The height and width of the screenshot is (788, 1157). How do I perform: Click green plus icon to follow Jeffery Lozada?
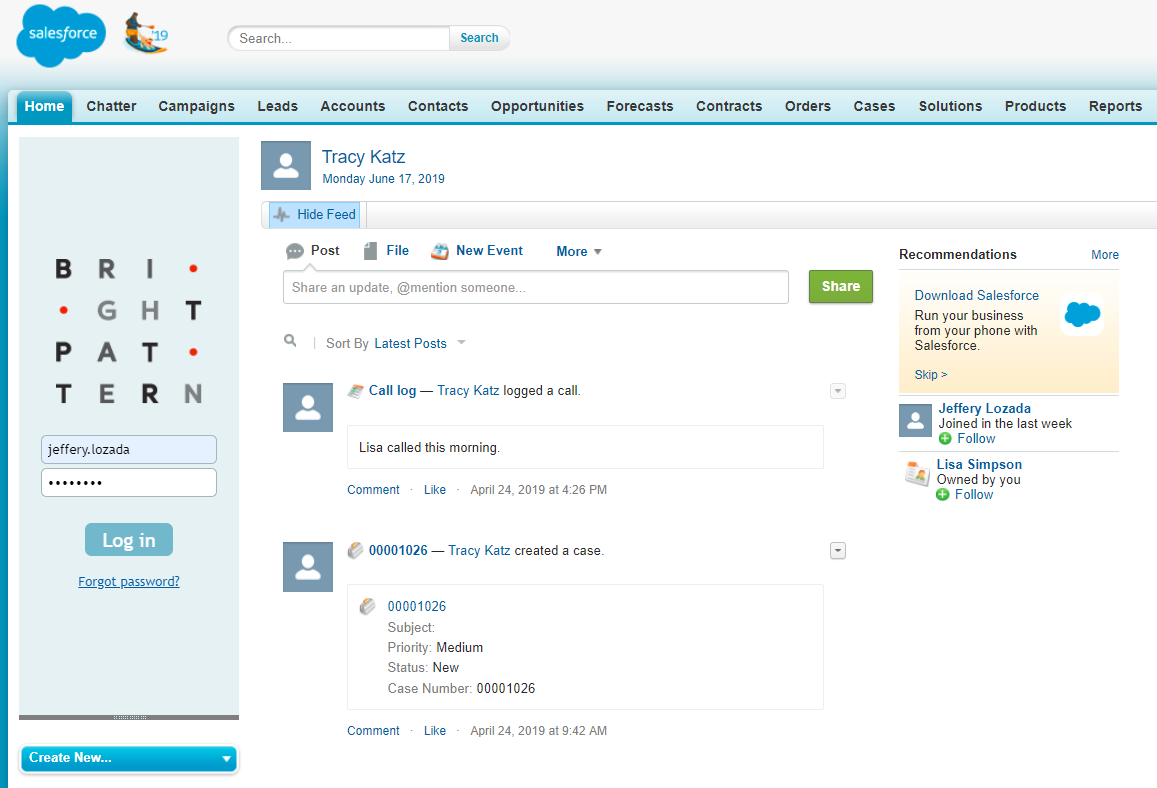point(944,438)
